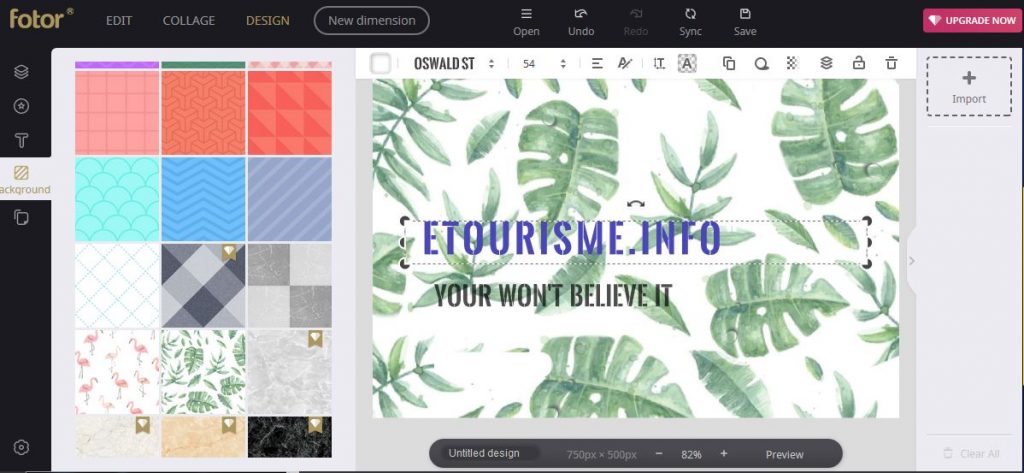1024x473 pixels.
Task: Open the text color swatch
Action: click(x=380, y=63)
